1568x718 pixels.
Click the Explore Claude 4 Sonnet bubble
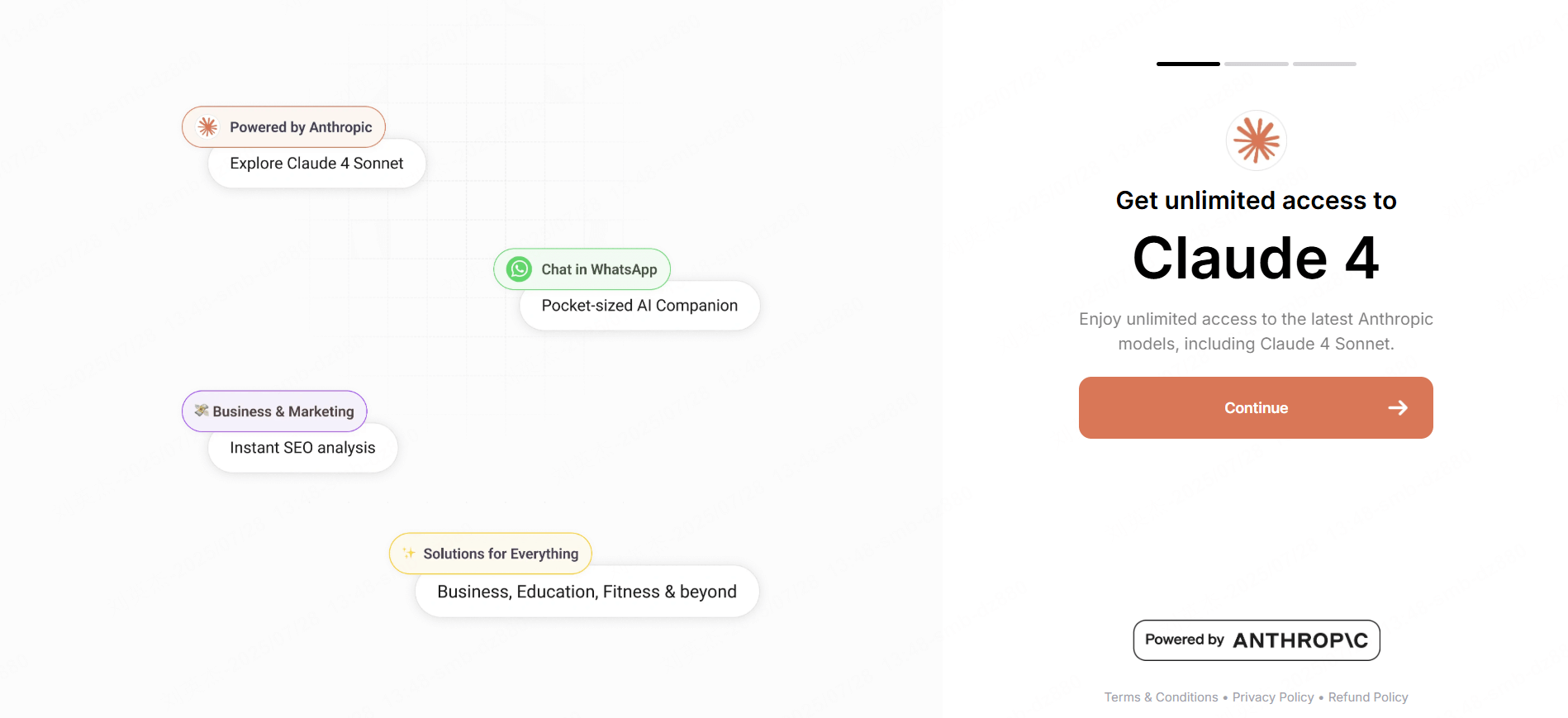(316, 164)
